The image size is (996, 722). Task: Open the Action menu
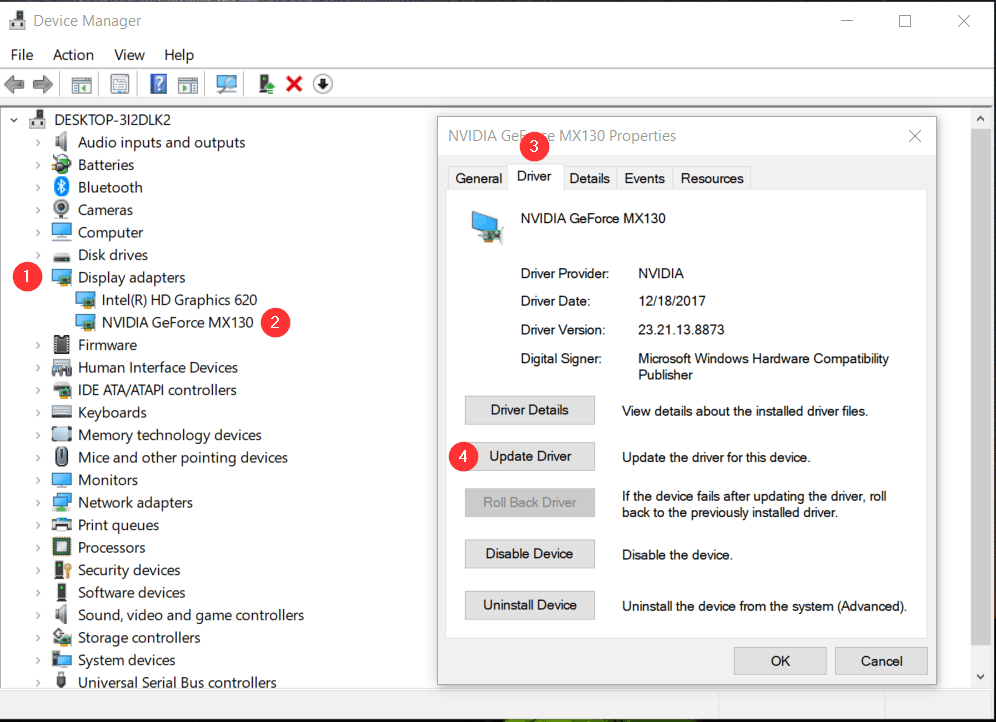73,55
